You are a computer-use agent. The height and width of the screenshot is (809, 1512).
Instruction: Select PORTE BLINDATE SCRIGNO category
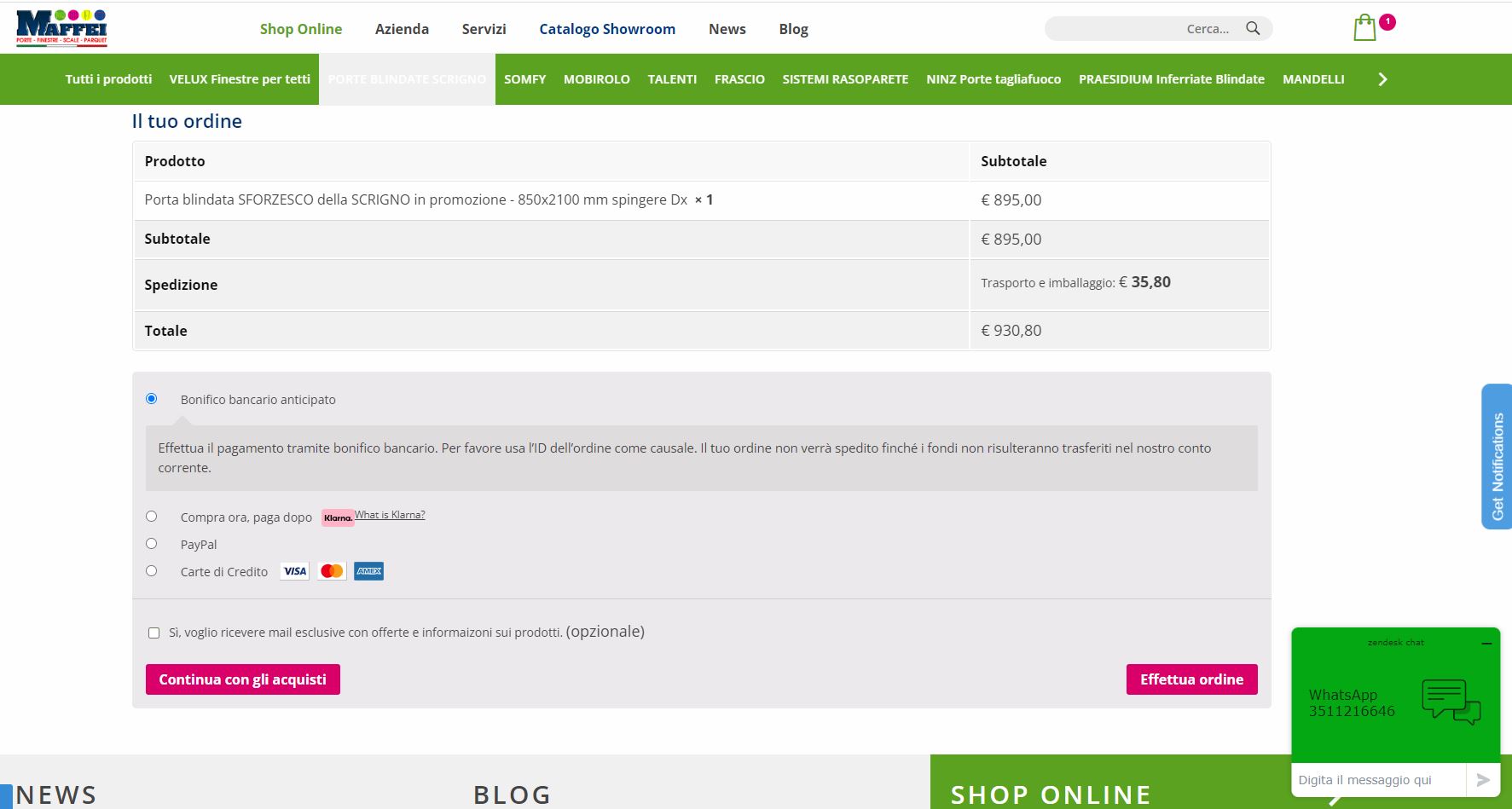pyautogui.click(x=407, y=79)
